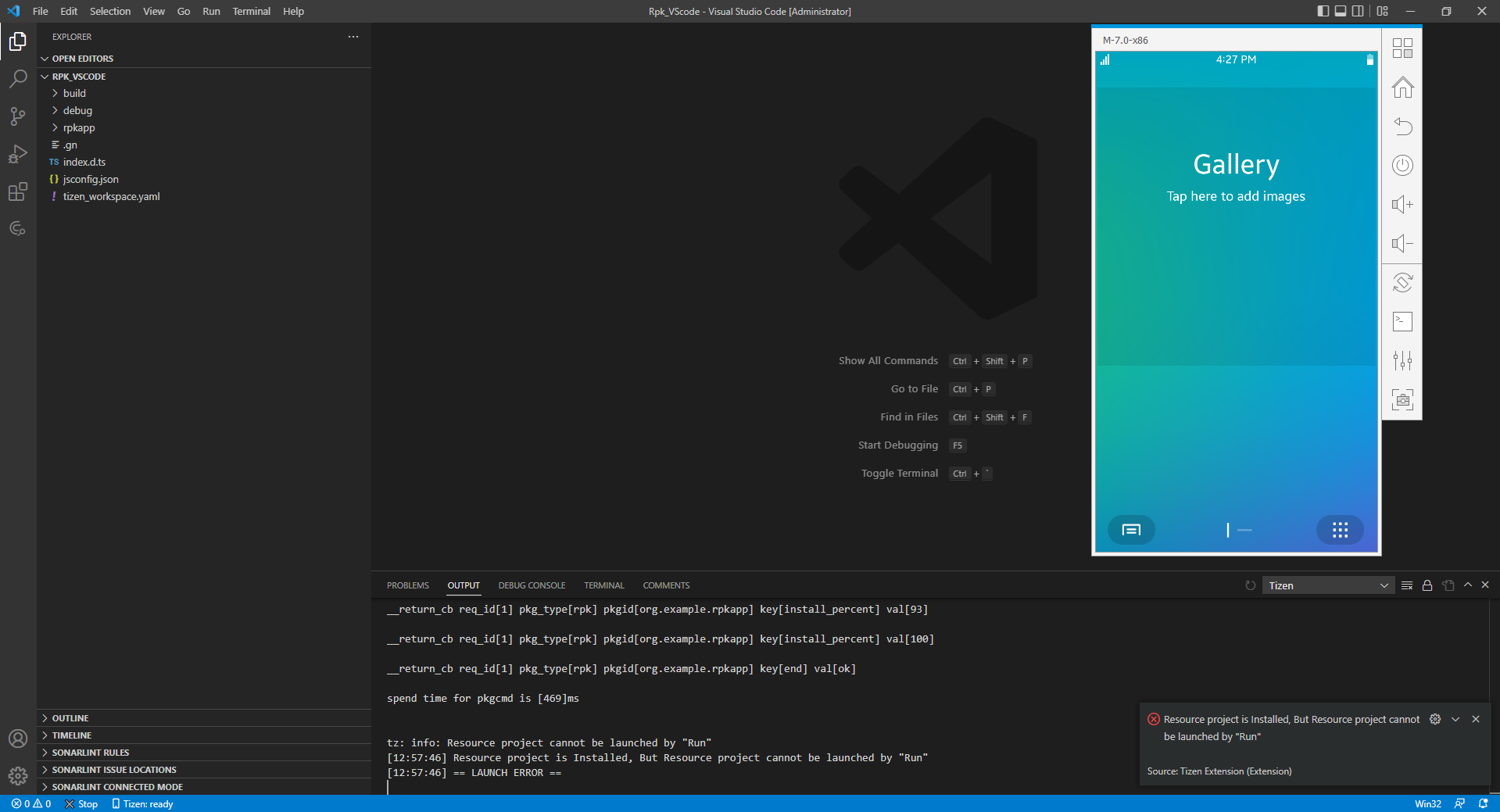Open the Extensions view
The width and height of the screenshot is (1500, 812).
pos(17,191)
